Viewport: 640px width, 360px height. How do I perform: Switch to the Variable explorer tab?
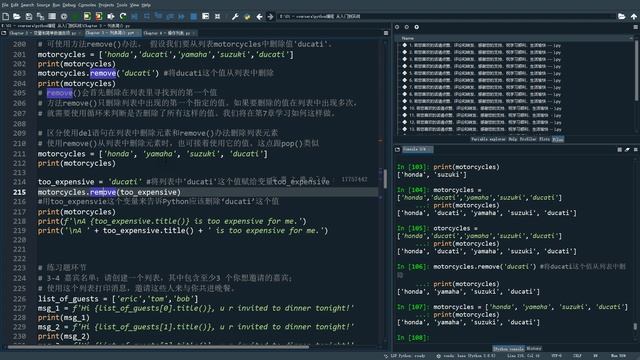(488, 139)
